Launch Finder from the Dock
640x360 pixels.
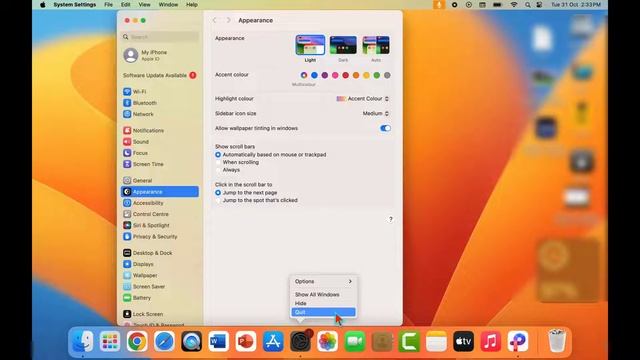click(82, 341)
